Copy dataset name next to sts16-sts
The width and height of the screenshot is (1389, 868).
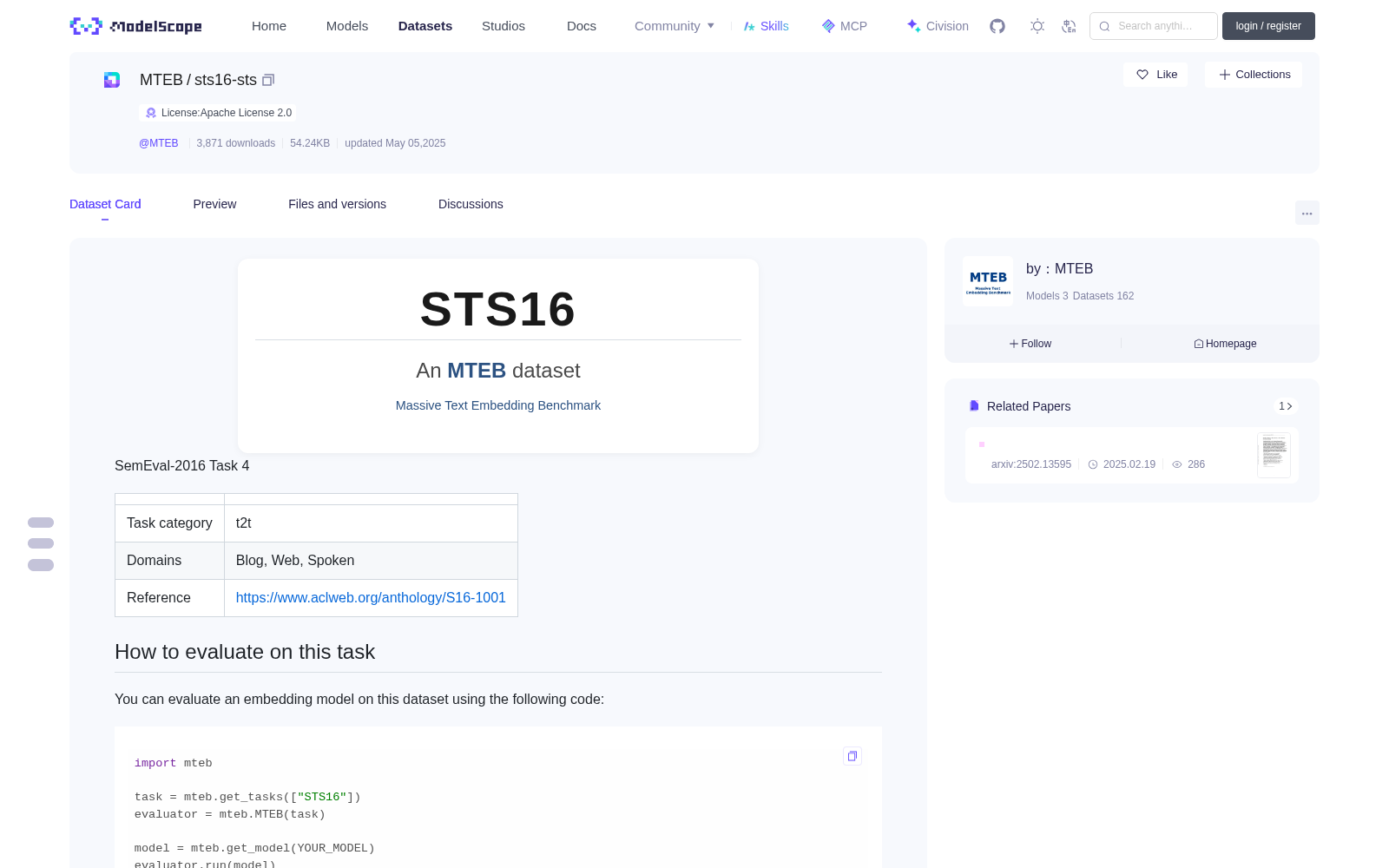(269, 80)
